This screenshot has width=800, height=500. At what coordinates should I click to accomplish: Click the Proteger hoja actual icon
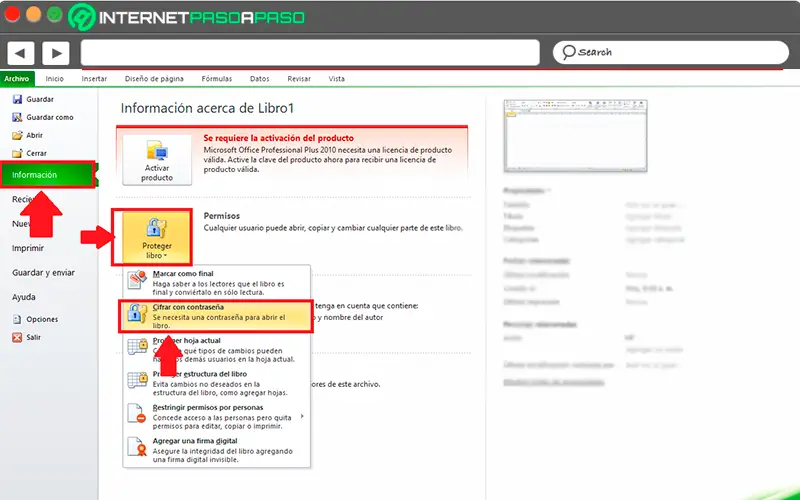(137, 347)
